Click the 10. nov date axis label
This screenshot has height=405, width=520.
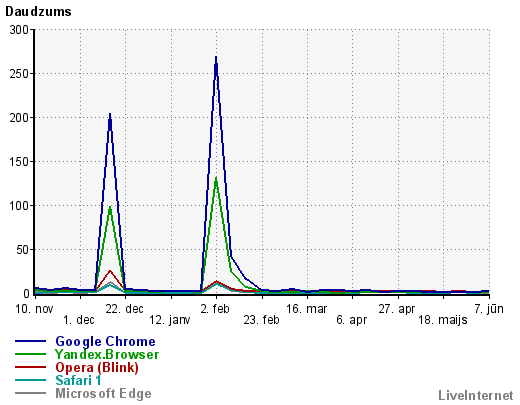tap(34, 309)
